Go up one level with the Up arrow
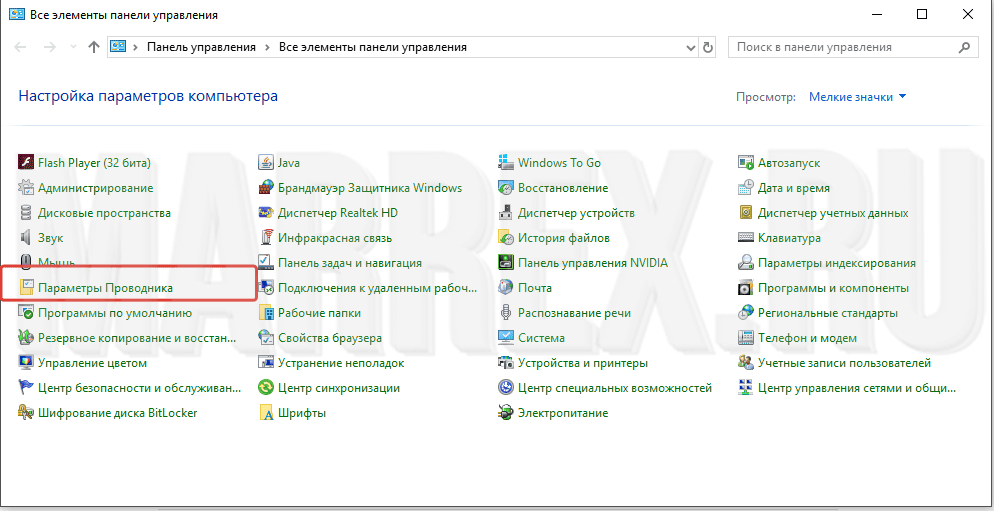 pos(94,47)
